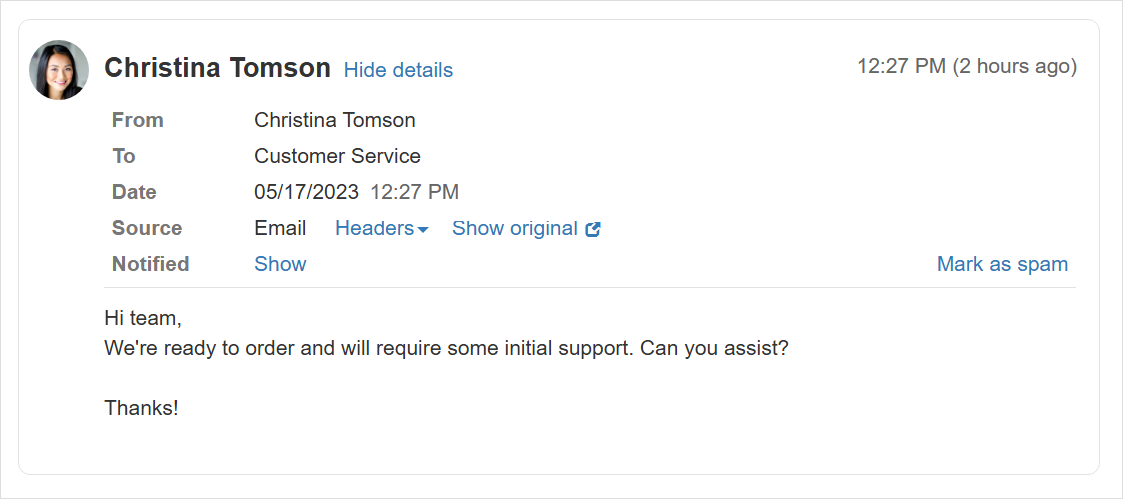Click the sentence about initial support
The width and height of the screenshot is (1123, 499).
click(446, 349)
